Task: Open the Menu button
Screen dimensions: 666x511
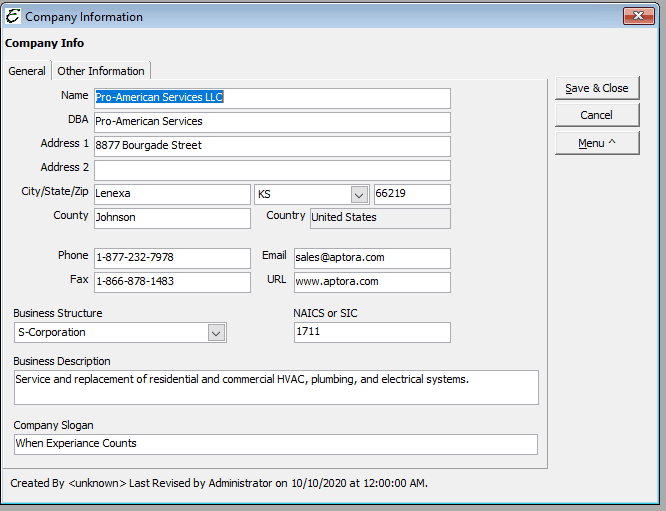Action: (597, 143)
